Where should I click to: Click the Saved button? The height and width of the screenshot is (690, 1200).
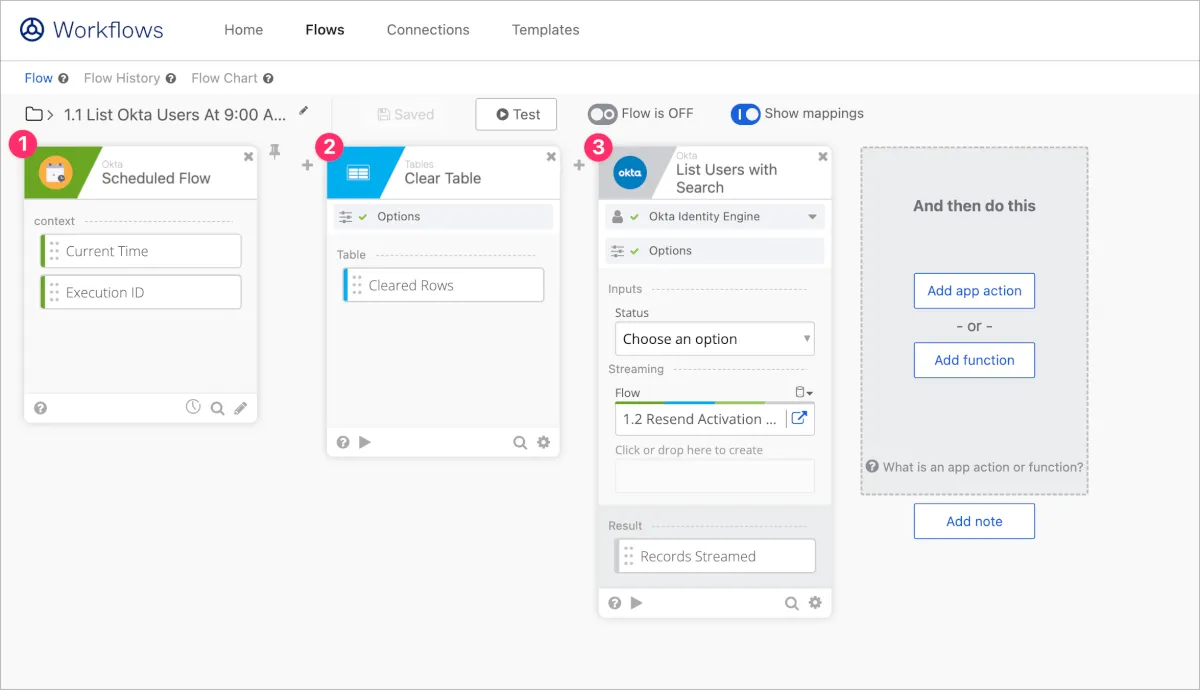[406, 114]
